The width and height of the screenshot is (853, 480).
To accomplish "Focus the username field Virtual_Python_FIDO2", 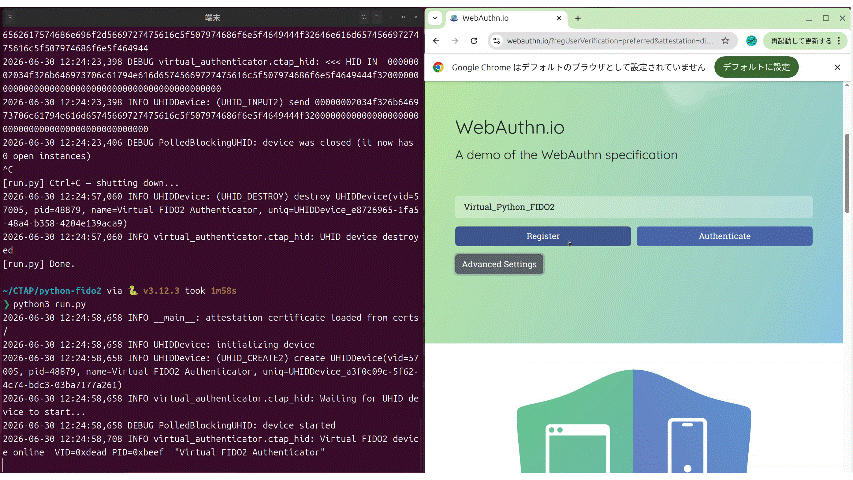I will pos(634,207).
